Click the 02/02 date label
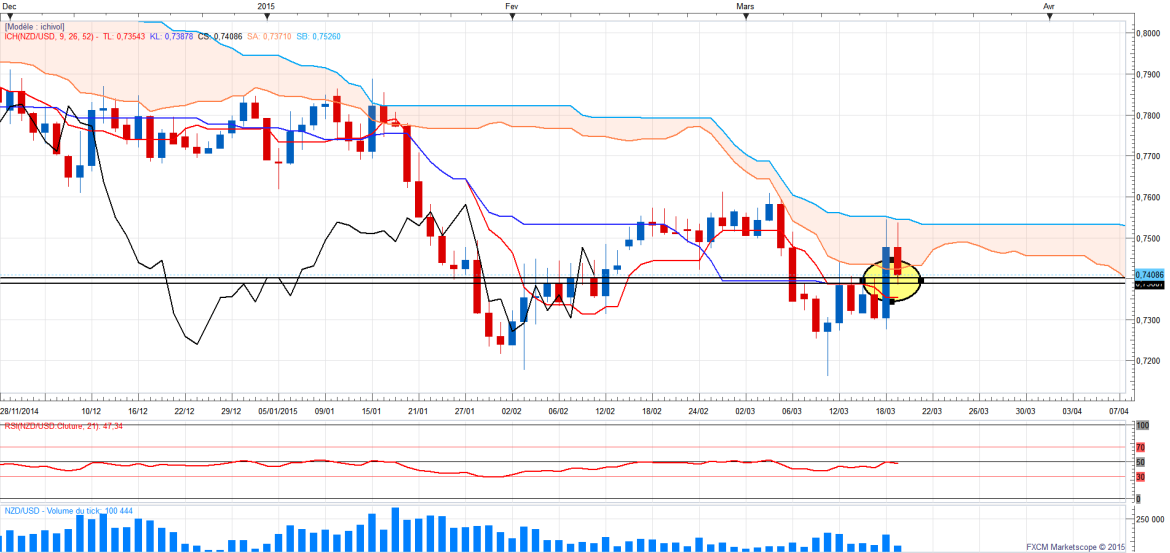 point(513,411)
